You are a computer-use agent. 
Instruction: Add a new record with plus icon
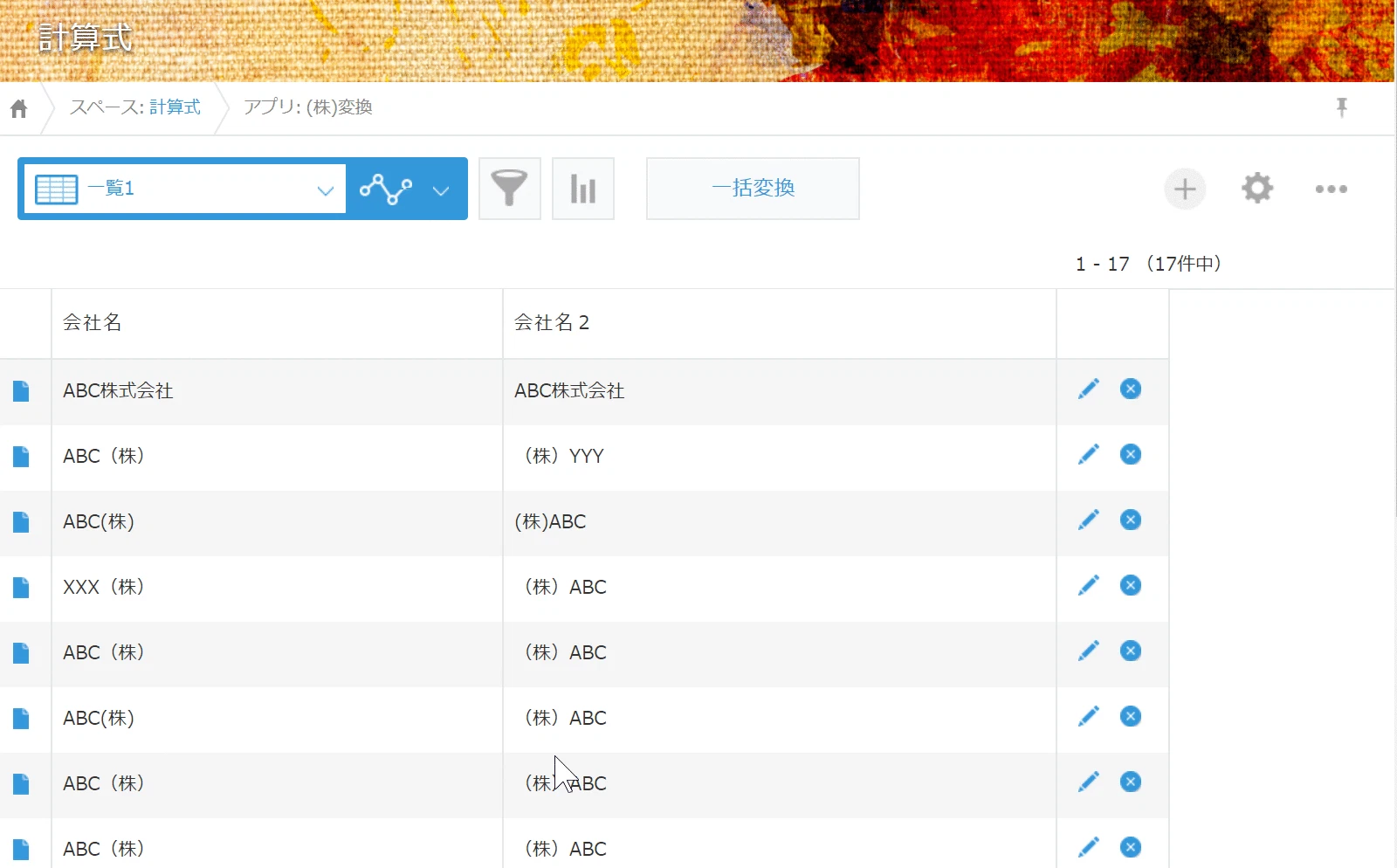coord(1185,189)
